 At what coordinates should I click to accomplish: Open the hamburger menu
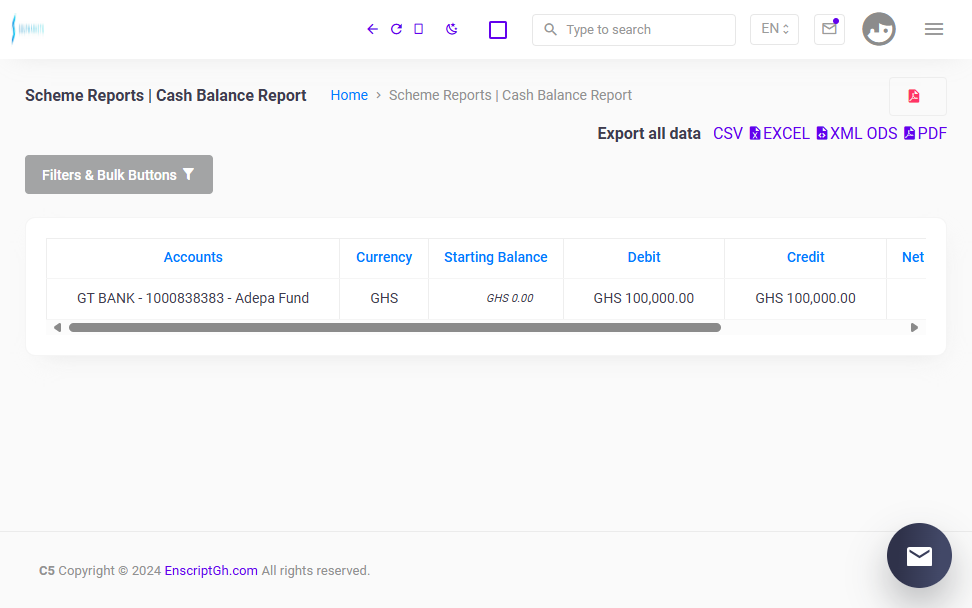[934, 29]
